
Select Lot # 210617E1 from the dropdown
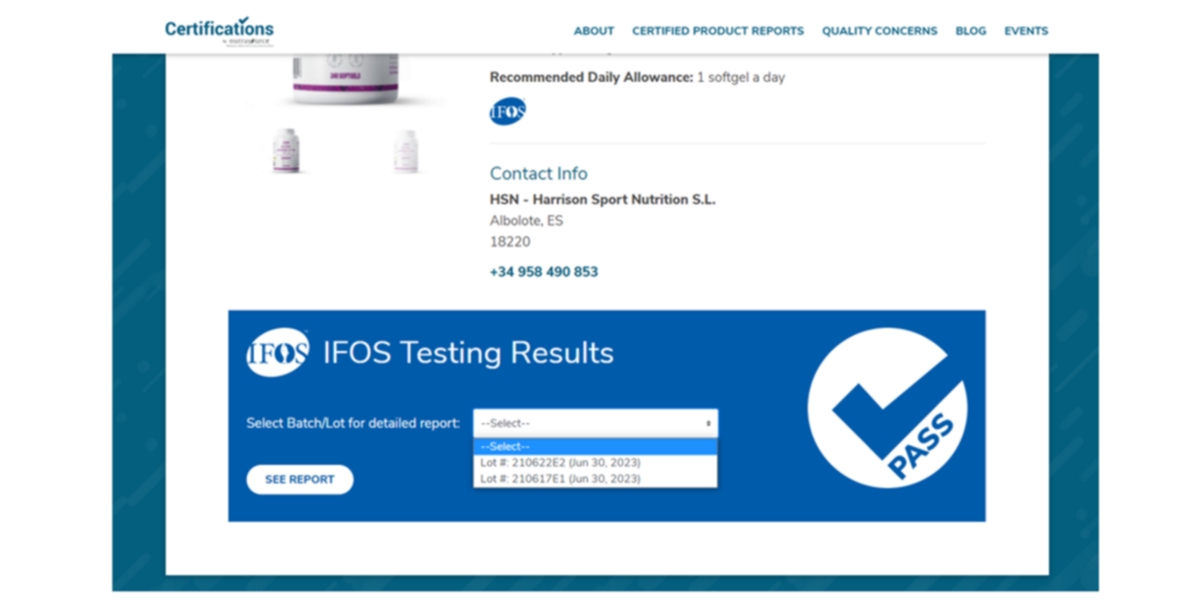(x=559, y=478)
